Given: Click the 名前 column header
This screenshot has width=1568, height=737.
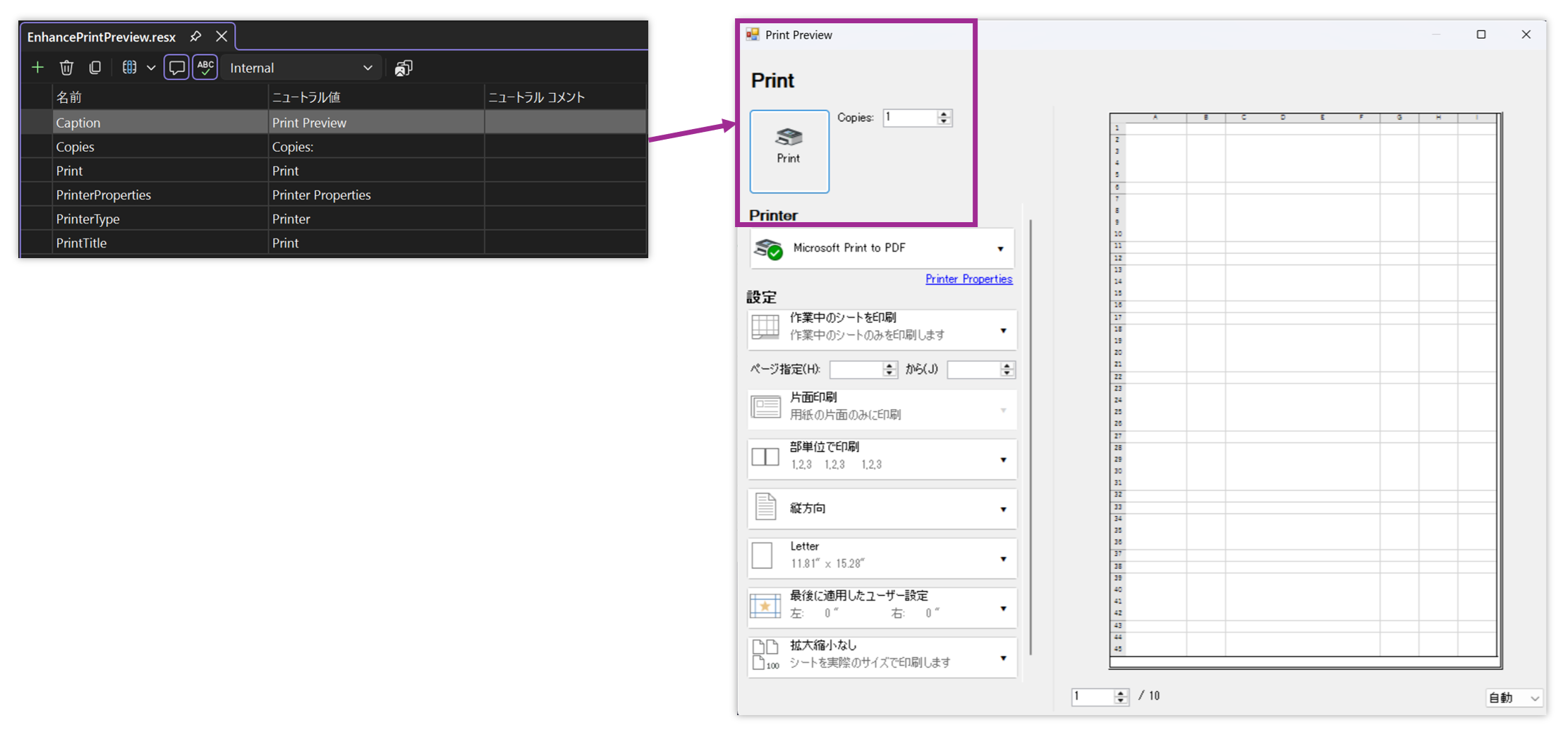Looking at the screenshot, I should coord(160,97).
